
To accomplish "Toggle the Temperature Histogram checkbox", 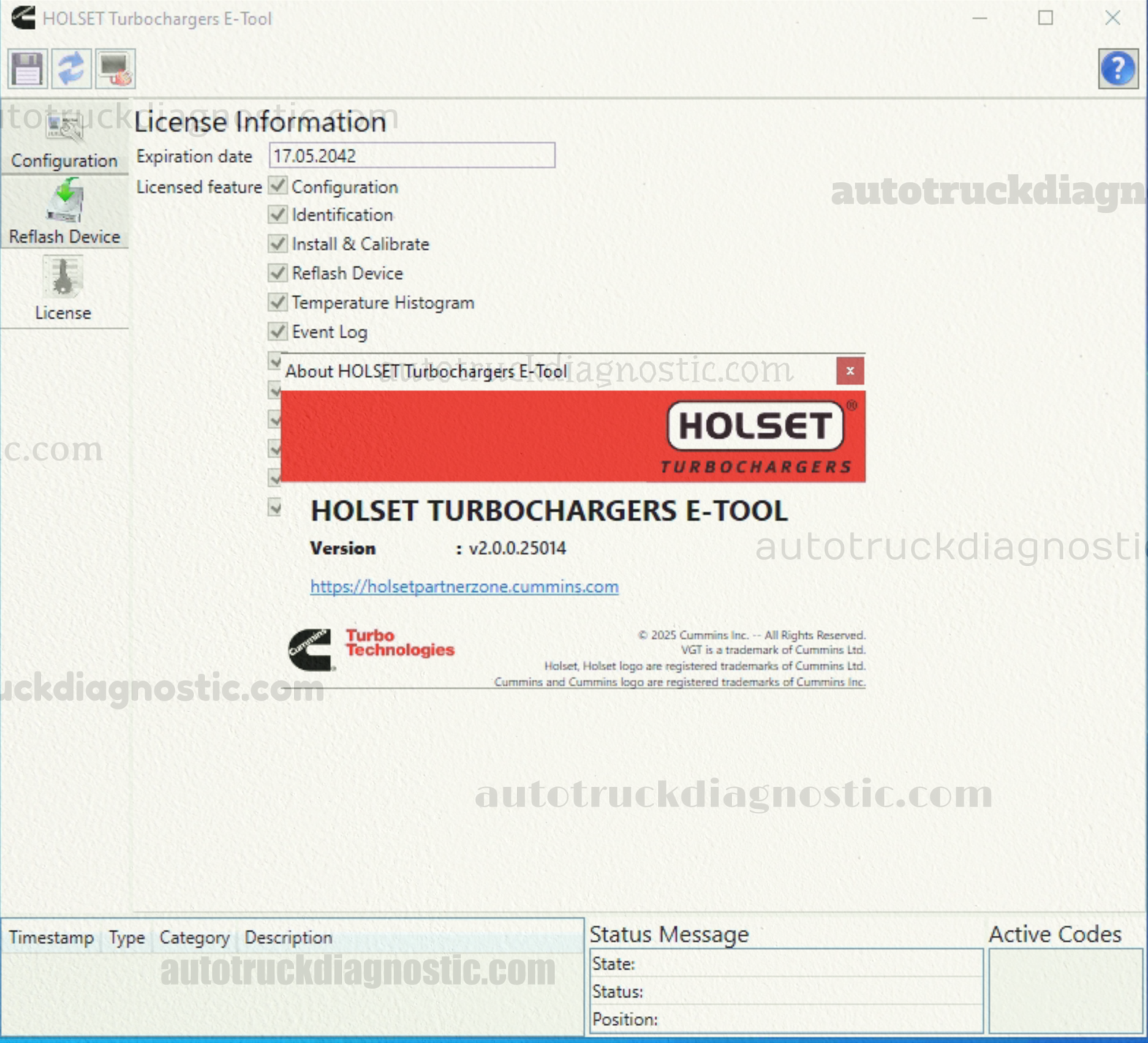I will pyautogui.click(x=278, y=302).
